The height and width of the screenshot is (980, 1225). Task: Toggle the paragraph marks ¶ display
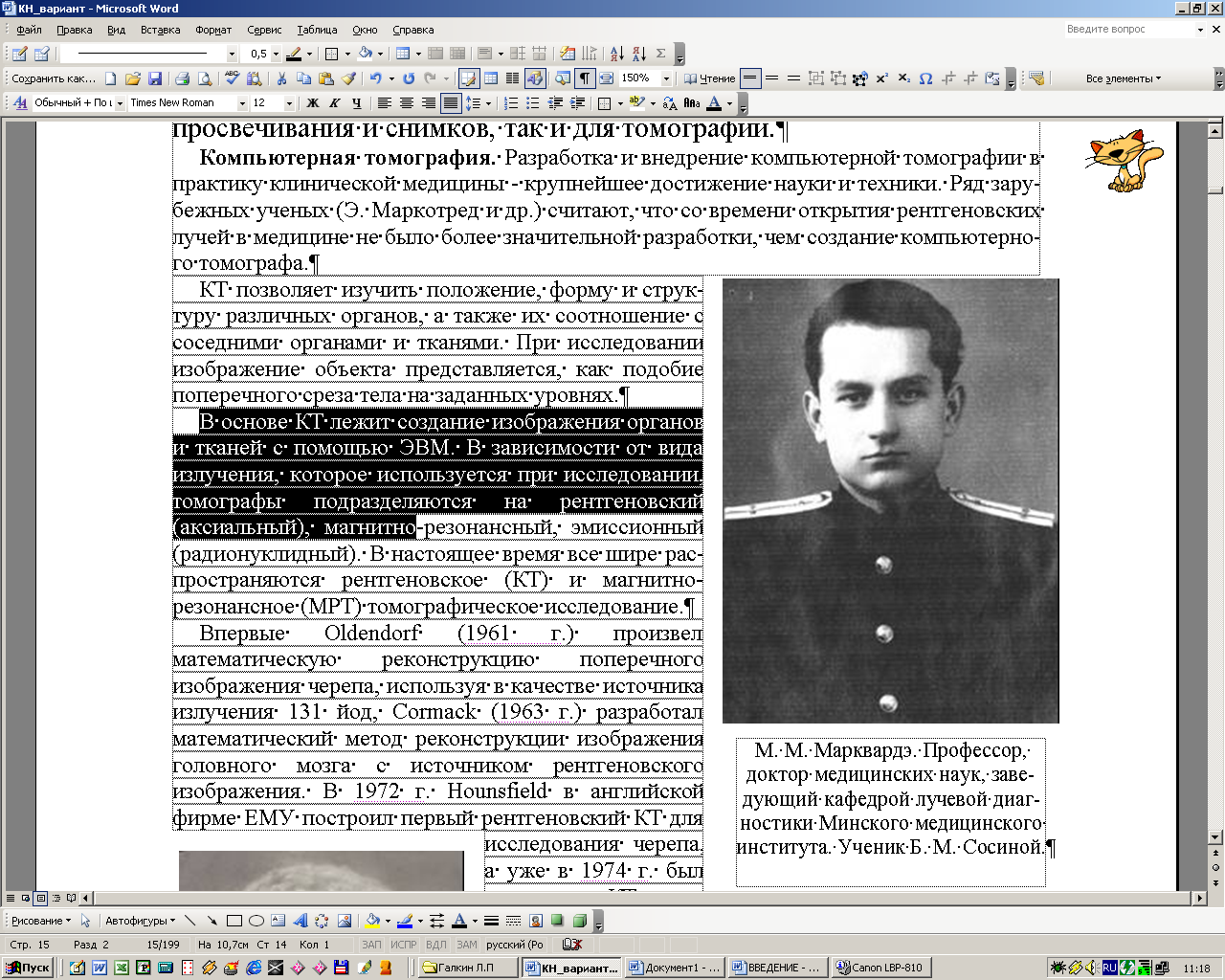[584, 78]
